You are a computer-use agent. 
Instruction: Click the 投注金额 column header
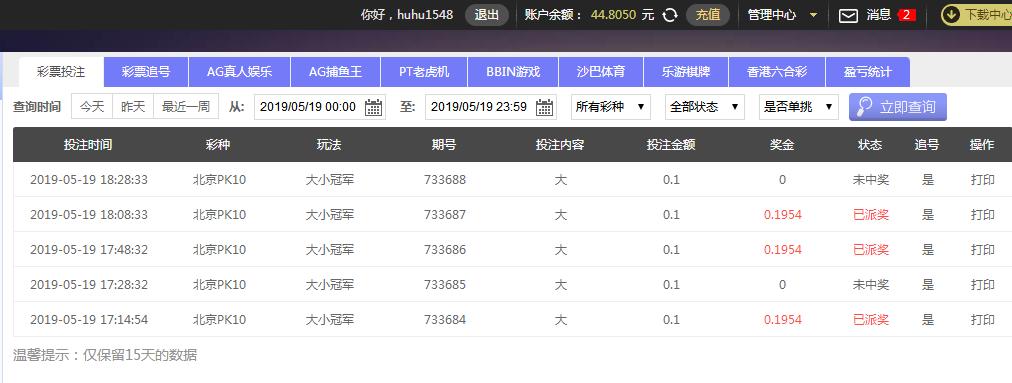[671, 145]
